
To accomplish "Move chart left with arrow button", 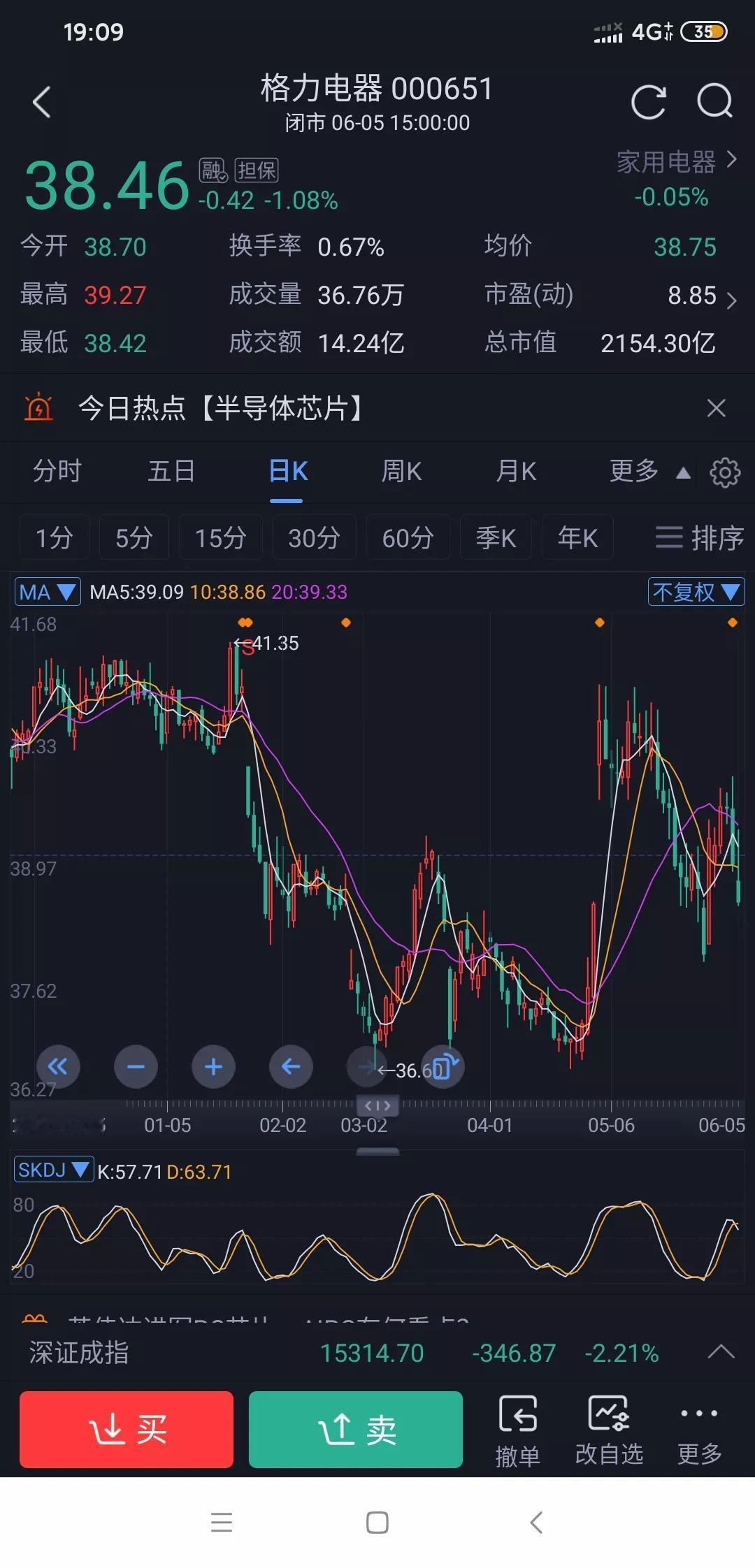I will tap(291, 1066).
